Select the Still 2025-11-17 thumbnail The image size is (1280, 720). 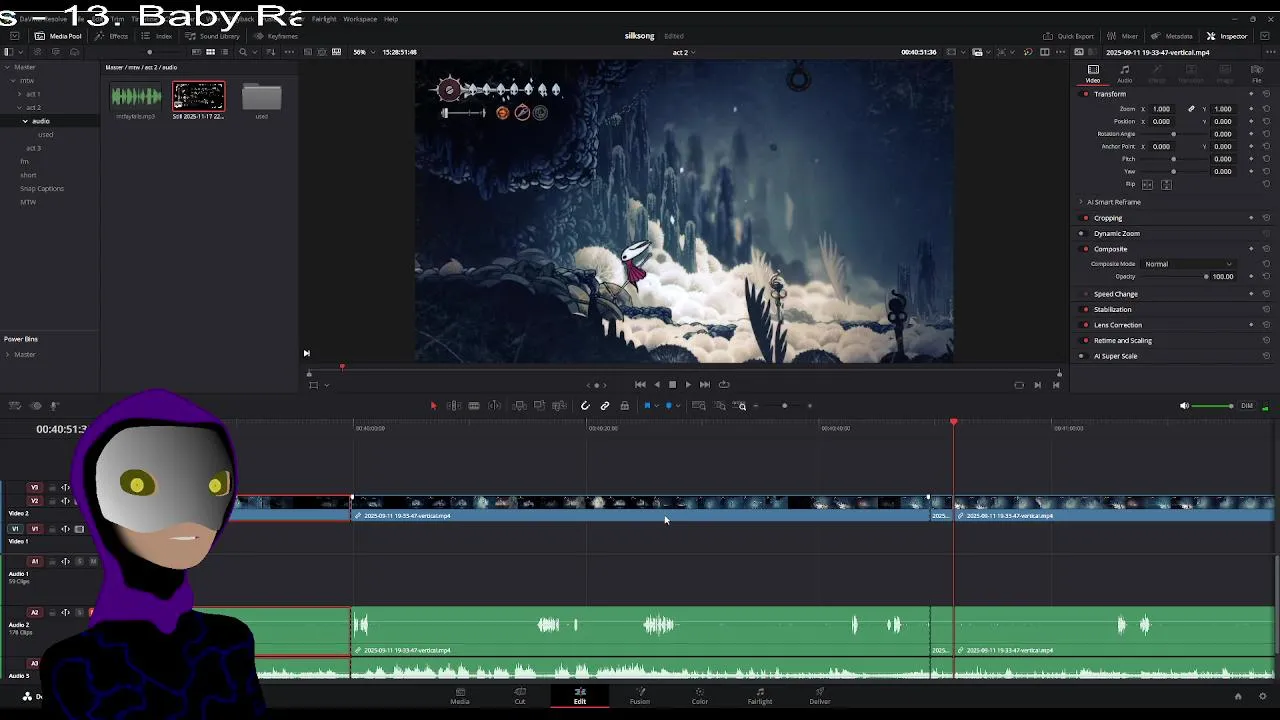click(198, 97)
